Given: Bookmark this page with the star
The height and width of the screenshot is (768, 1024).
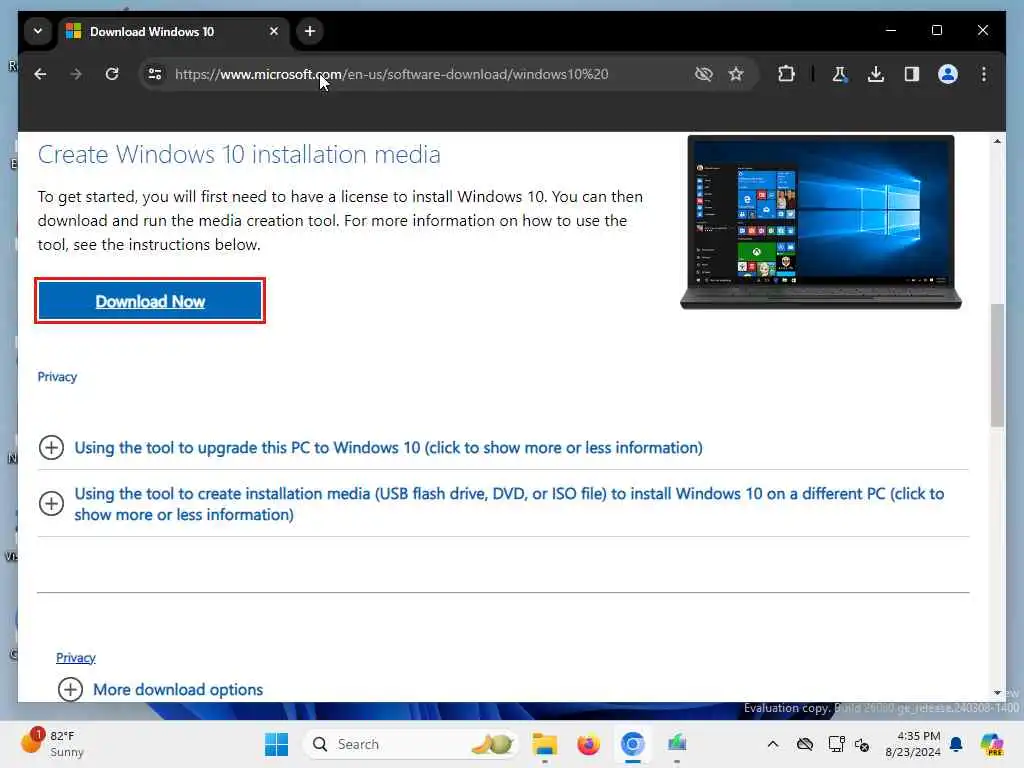Looking at the screenshot, I should (736, 74).
